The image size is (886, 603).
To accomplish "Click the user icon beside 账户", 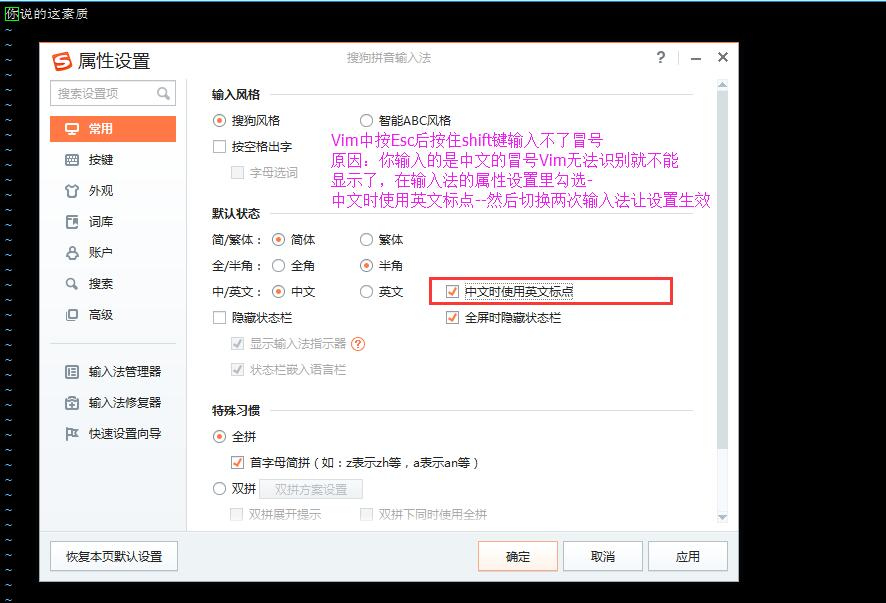I will tap(72, 253).
